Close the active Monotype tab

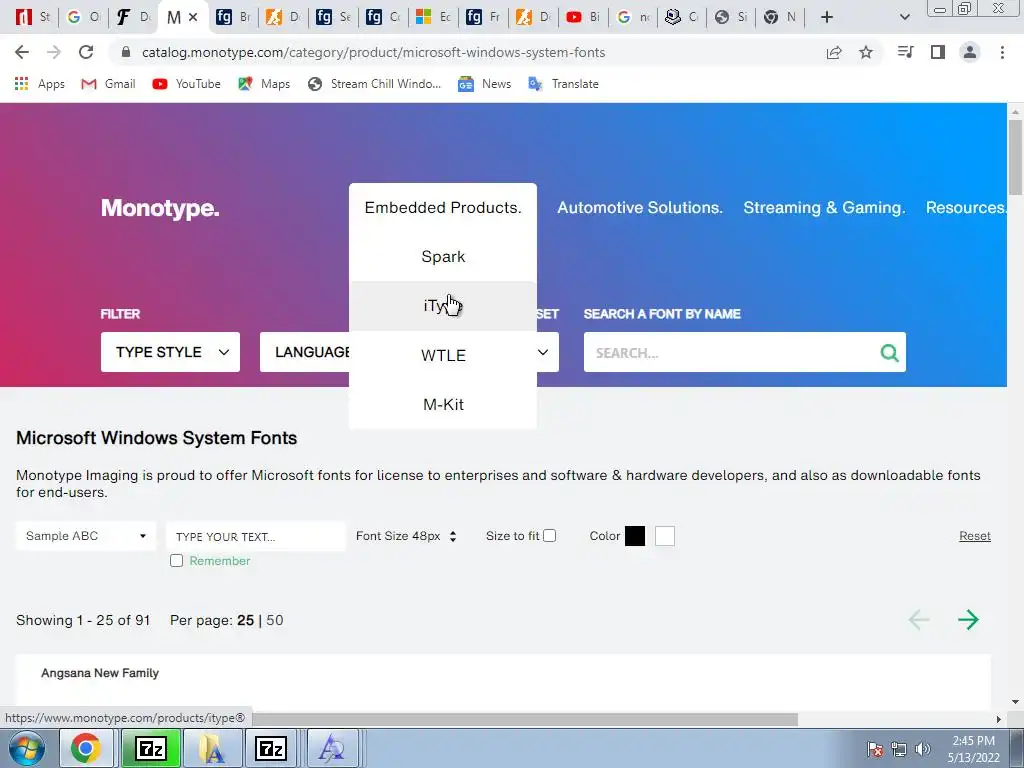[193, 18]
